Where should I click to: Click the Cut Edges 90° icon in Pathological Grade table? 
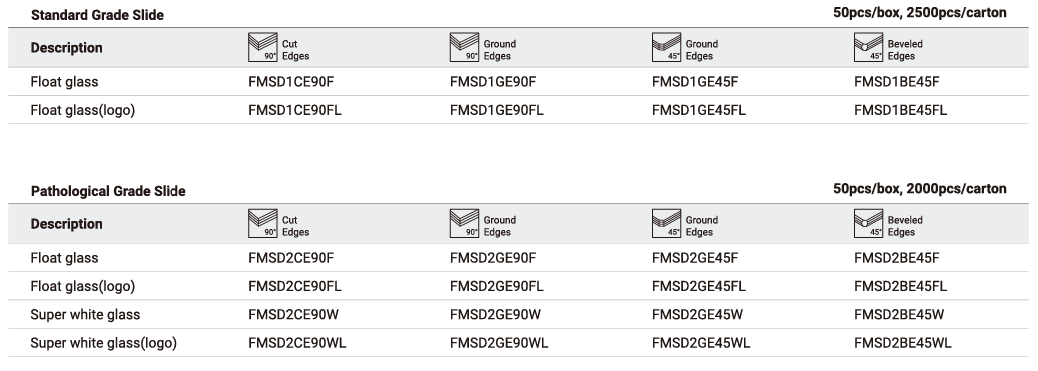tap(263, 224)
